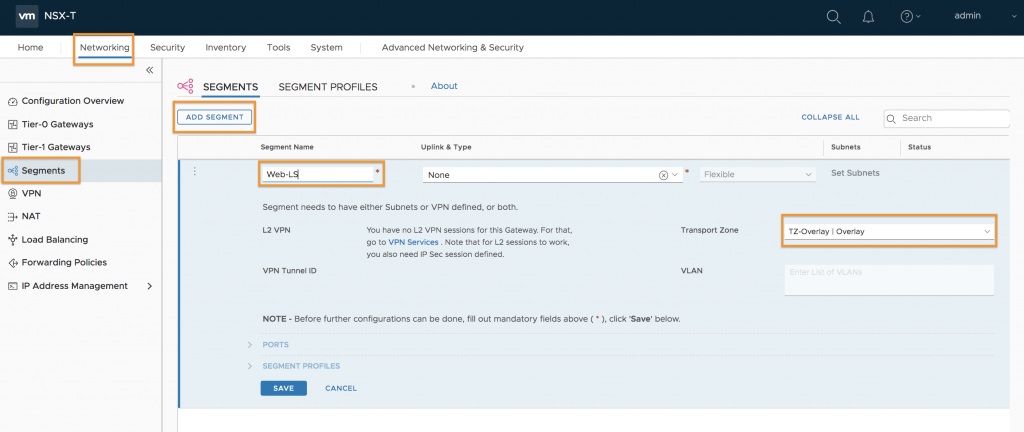Click the NAT icon in sidebar

point(12,217)
